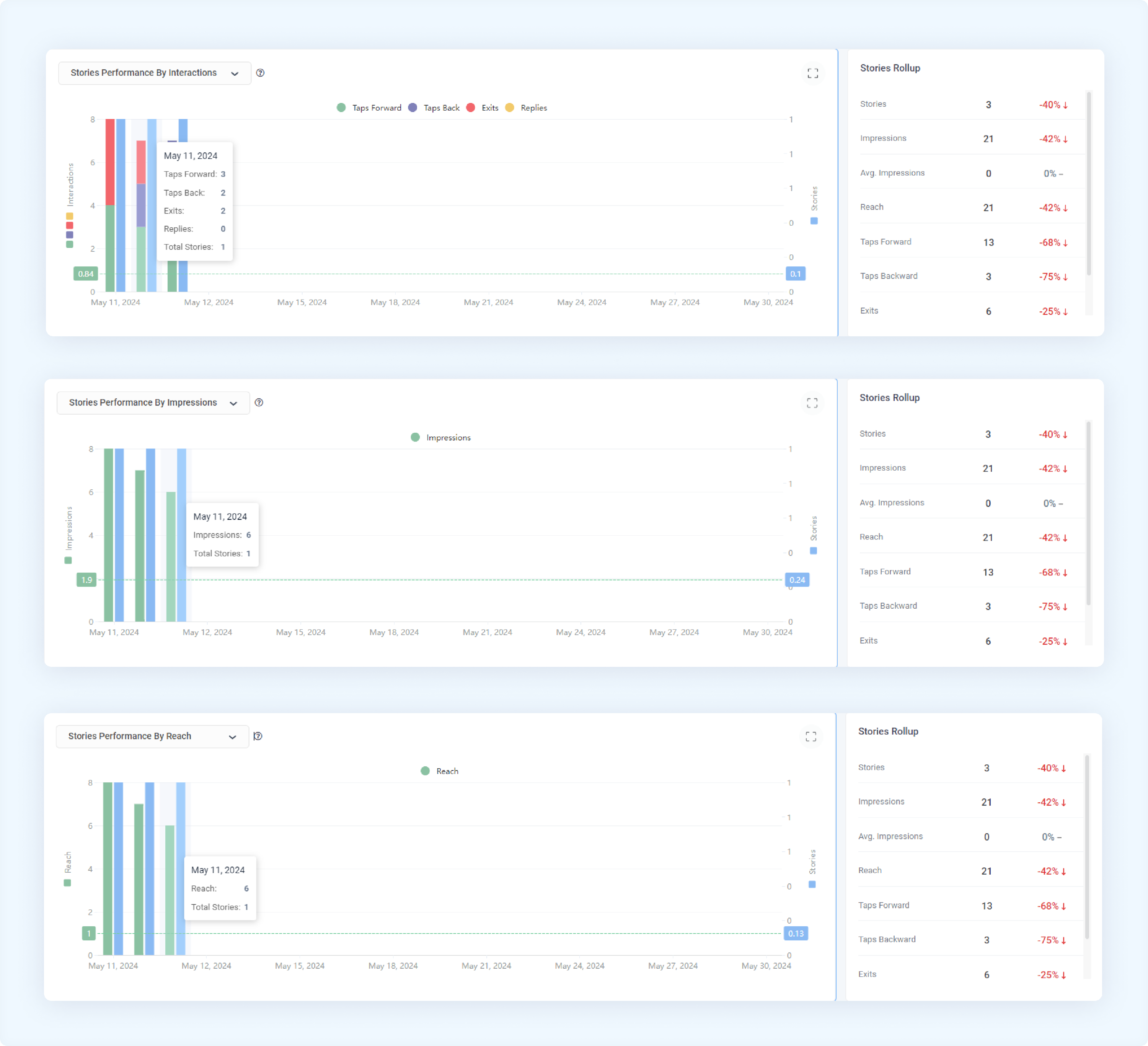
Task: Click the 0.84 average marker in Interactions chart
Action: (86, 274)
